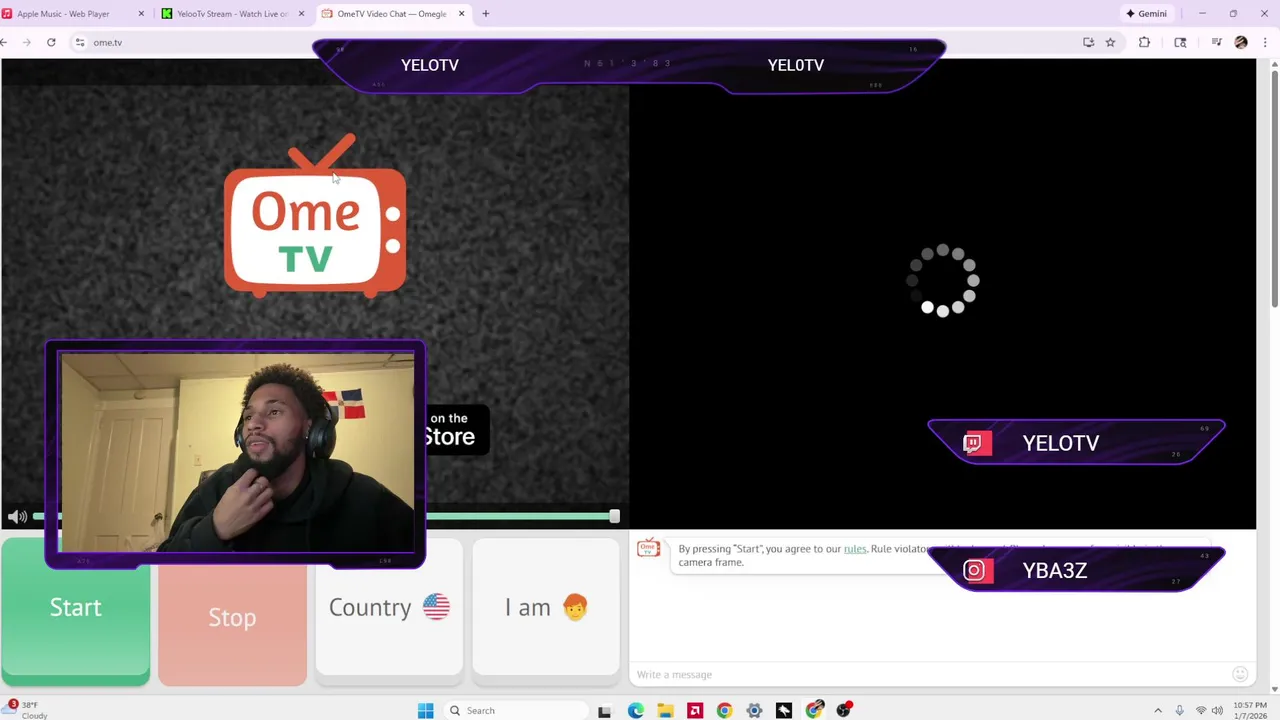This screenshot has height=720, width=1280.
Task: Bookmark this page with the star icon
Action: point(1110,42)
